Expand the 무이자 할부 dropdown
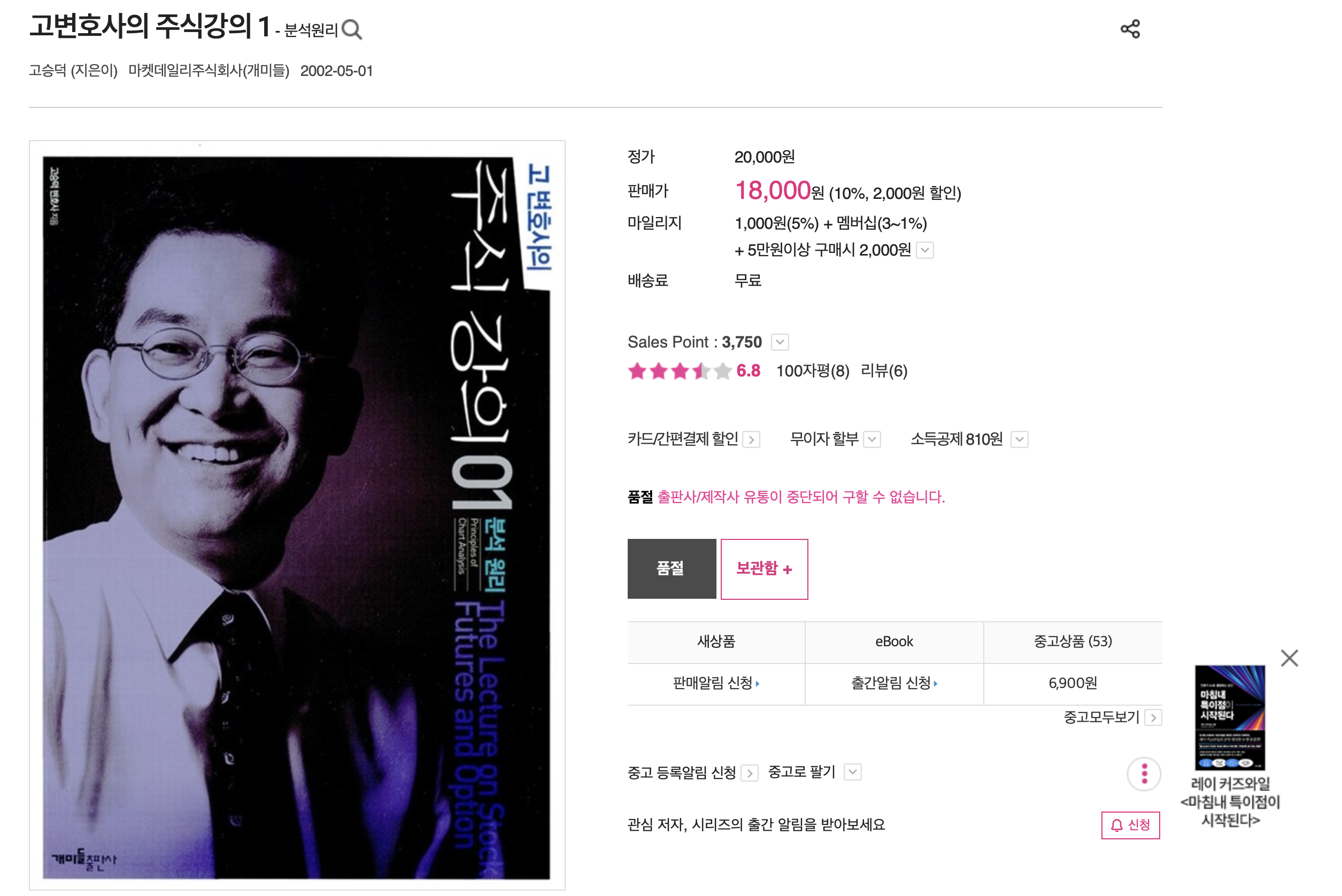Screen dimensions: 1342x896 click(872, 439)
